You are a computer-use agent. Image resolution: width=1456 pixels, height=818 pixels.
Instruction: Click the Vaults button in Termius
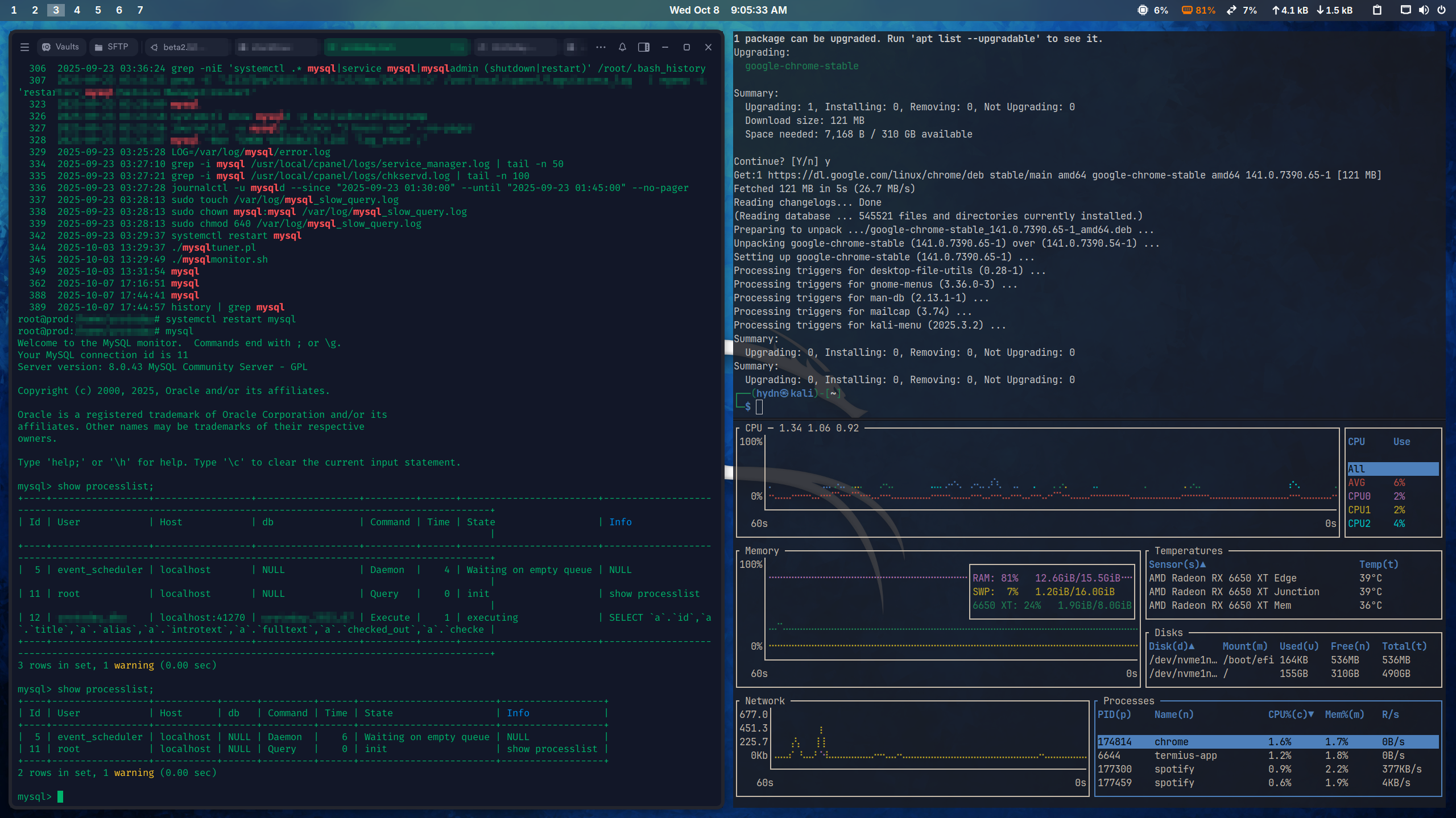[61, 47]
